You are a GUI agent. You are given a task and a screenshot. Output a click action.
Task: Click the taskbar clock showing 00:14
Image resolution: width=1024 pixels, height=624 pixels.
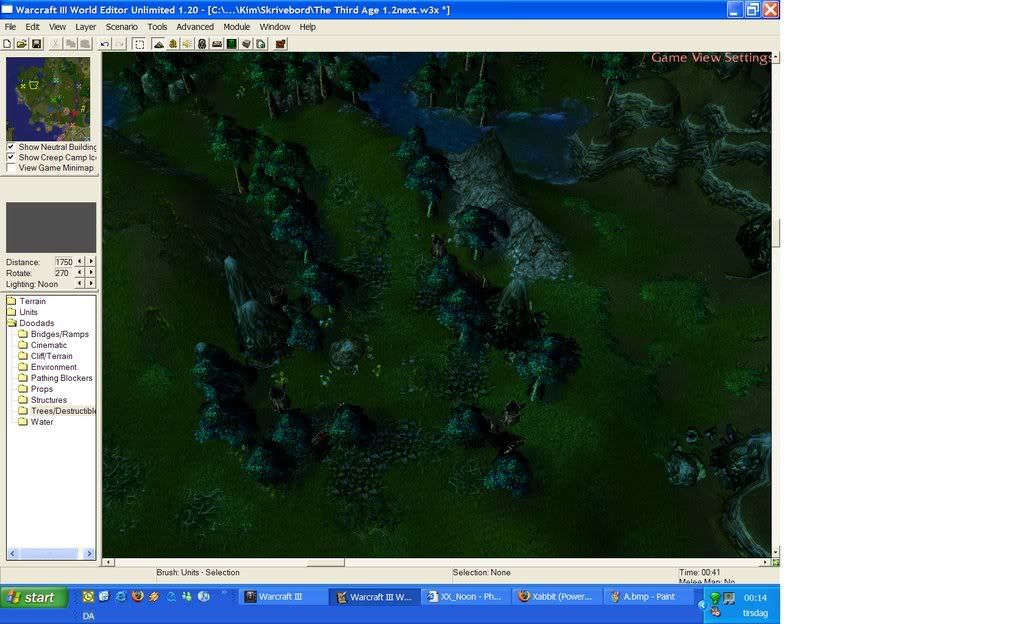click(x=756, y=597)
